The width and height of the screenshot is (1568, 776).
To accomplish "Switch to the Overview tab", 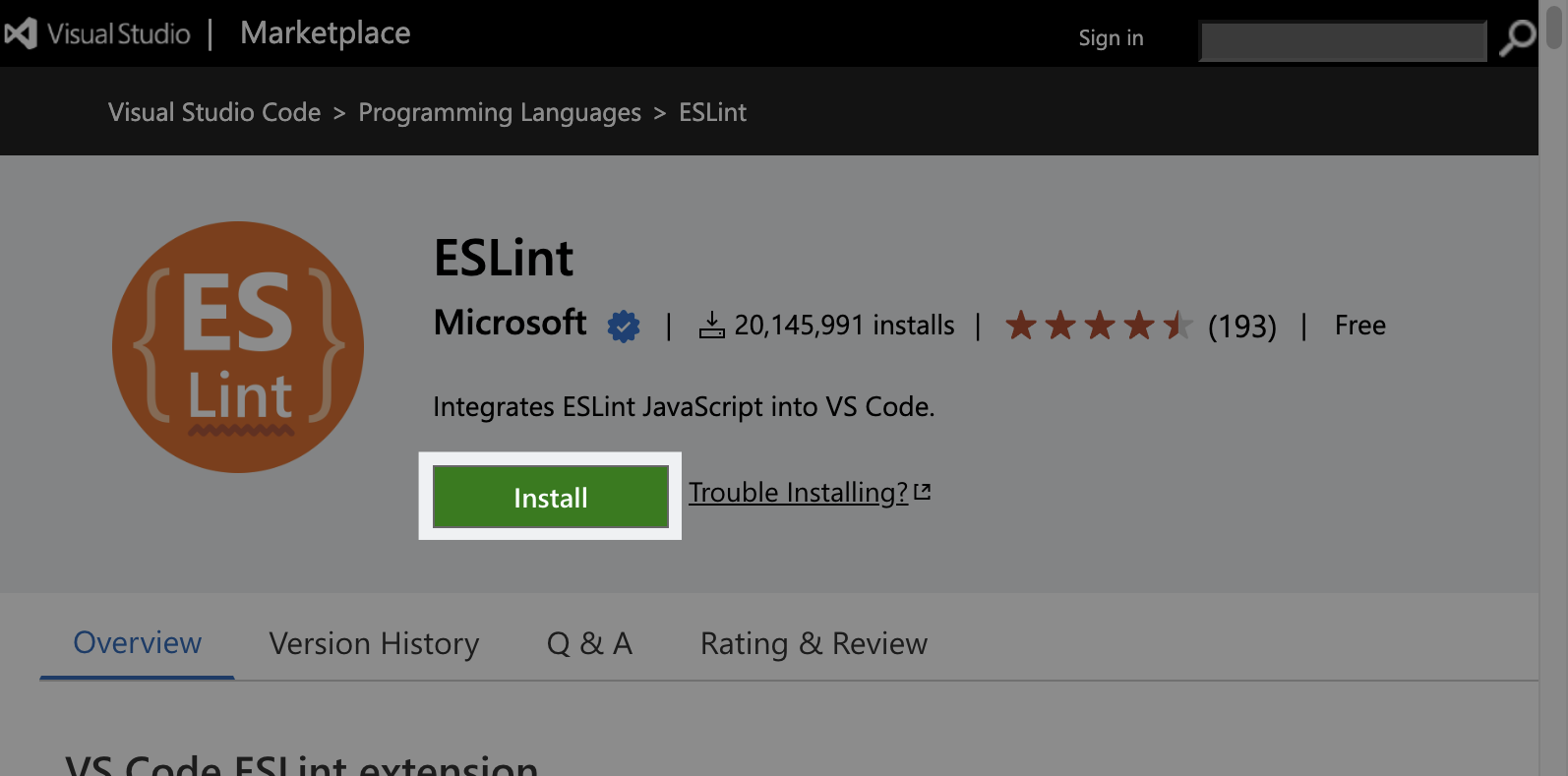I will click(x=138, y=643).
